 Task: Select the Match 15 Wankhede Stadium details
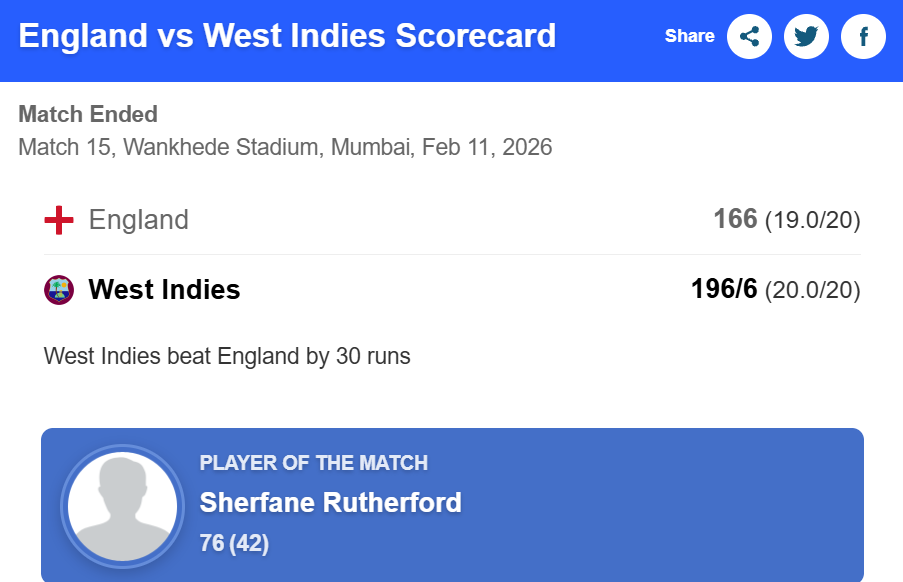click(x=285, y=147)
